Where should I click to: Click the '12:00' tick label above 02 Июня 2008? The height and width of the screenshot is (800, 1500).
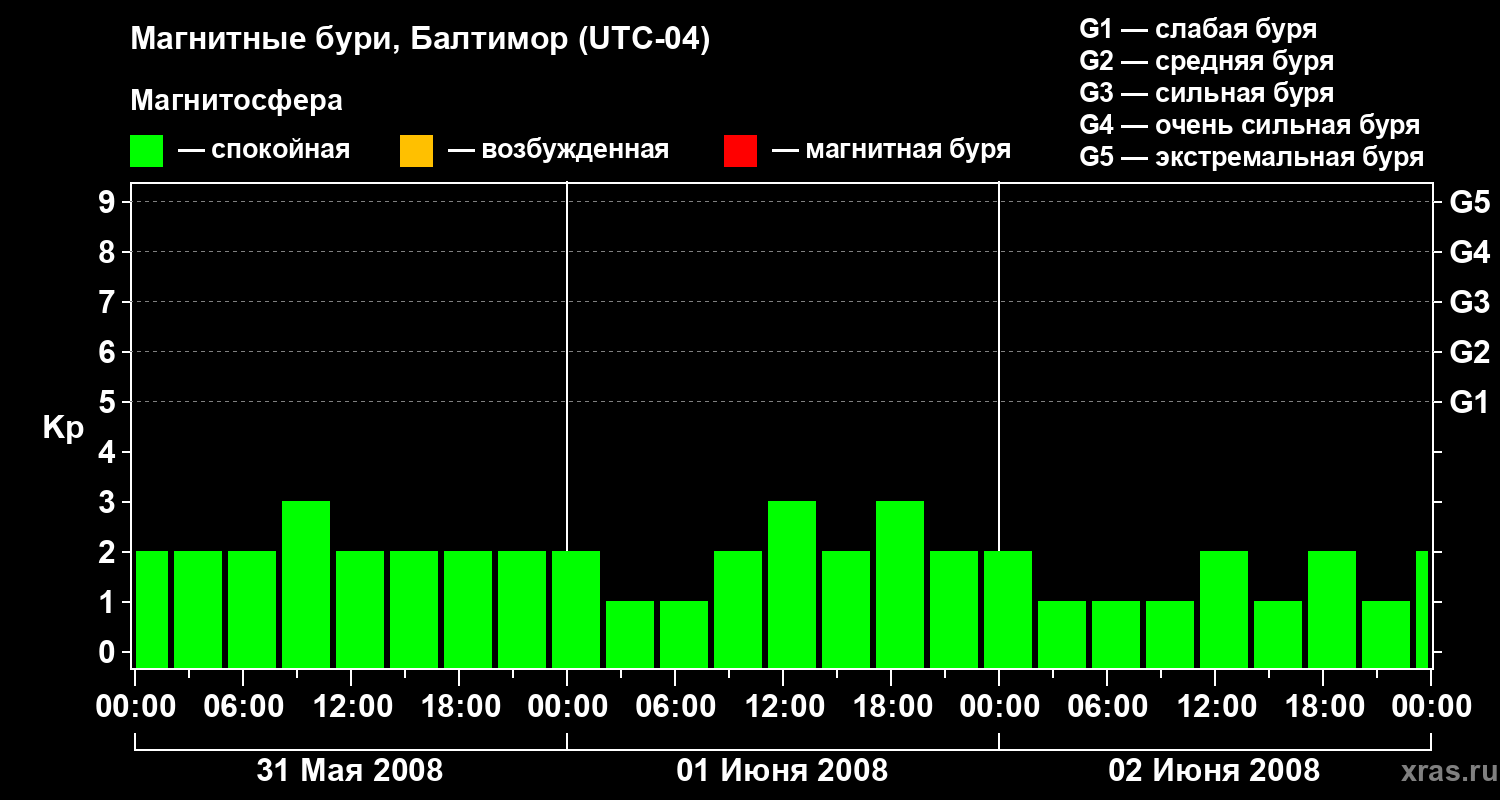pos(1215,707)
